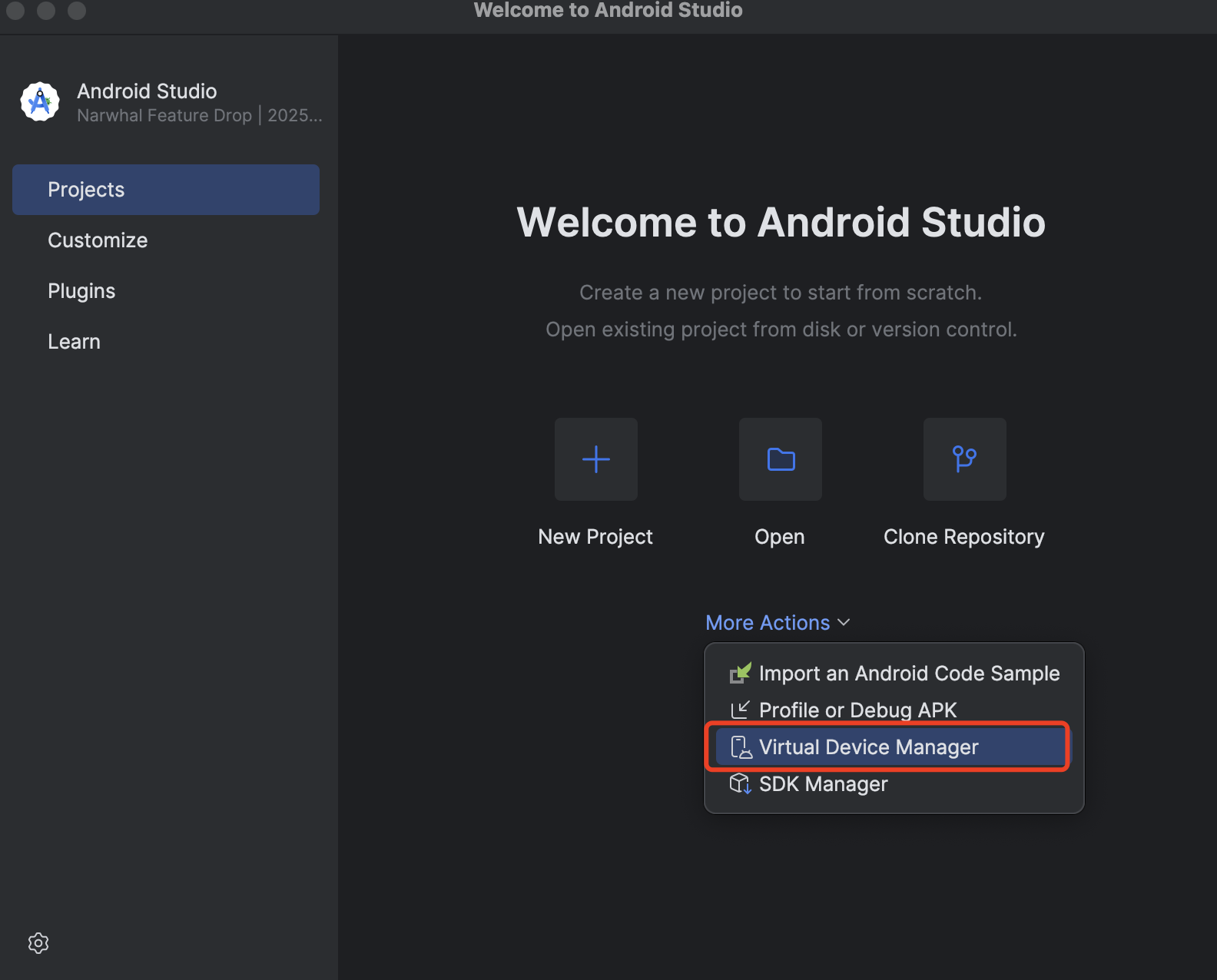Image resolution: width=1217 pixels, height=980 pixels.
Task: Go to the Learn tab
Action: pyautogui.click(x=166, y=342)
